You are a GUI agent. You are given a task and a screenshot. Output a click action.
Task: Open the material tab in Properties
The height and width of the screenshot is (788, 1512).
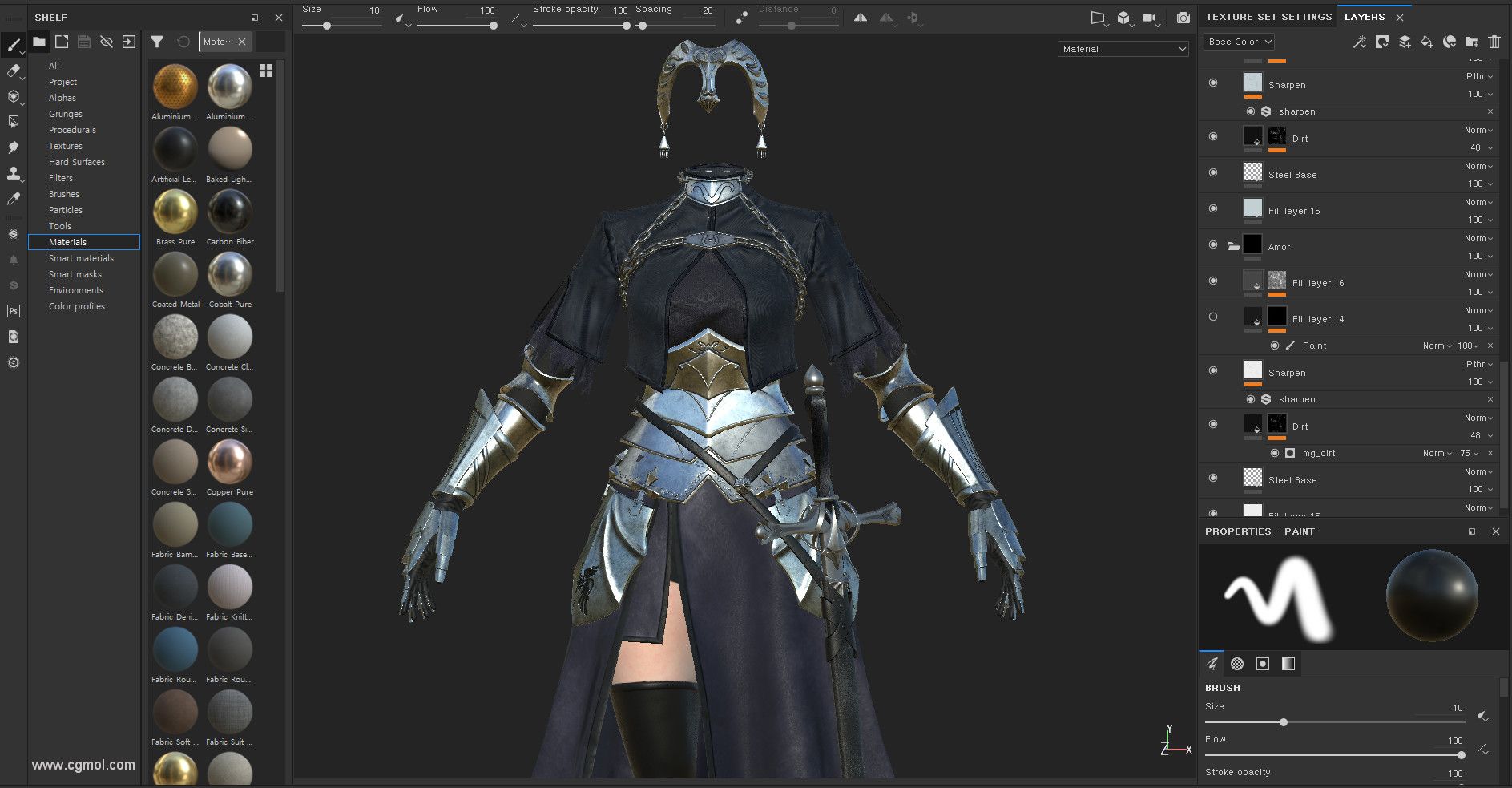[x=1288, y=664]
